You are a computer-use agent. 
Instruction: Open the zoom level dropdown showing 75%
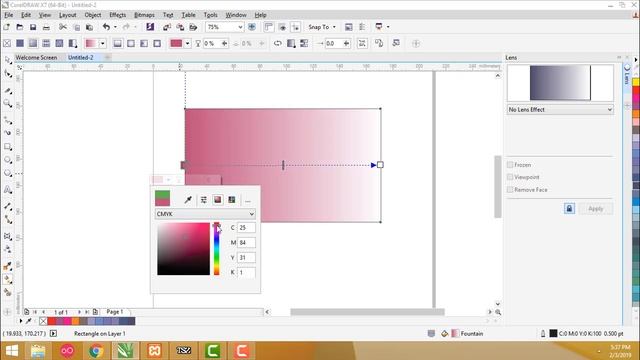pyautogui.click(x=240, y=27)
